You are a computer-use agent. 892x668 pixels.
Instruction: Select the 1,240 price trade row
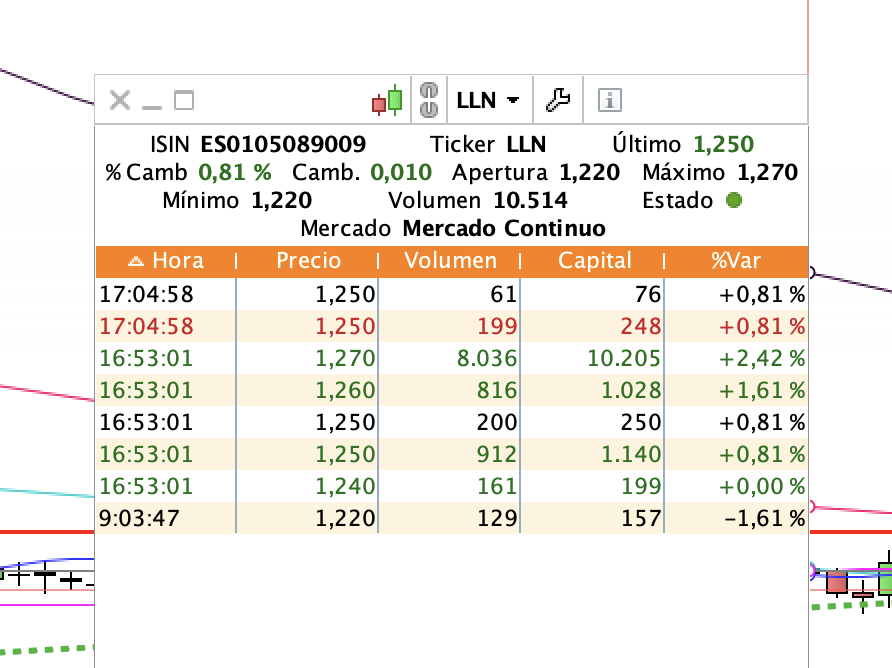[452, 486]
